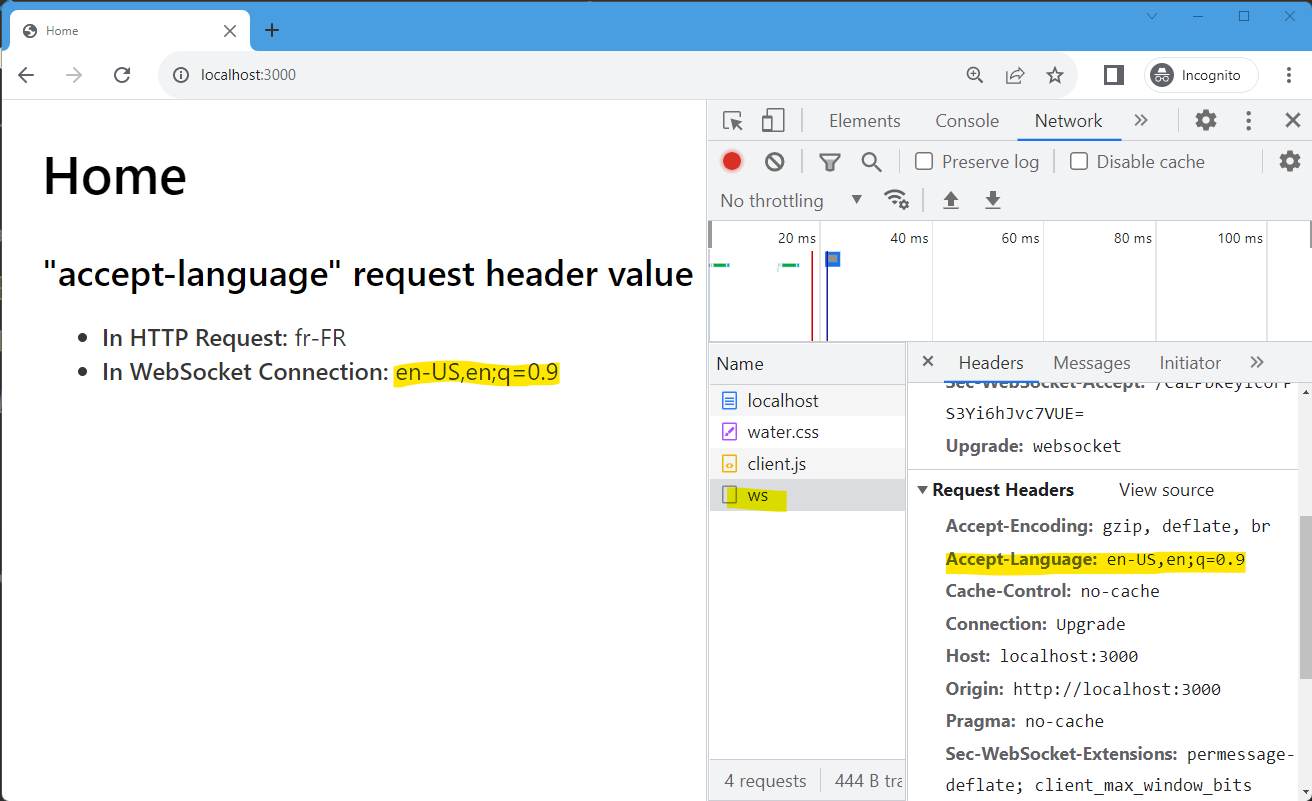Clear the network log

click(774, 161)
